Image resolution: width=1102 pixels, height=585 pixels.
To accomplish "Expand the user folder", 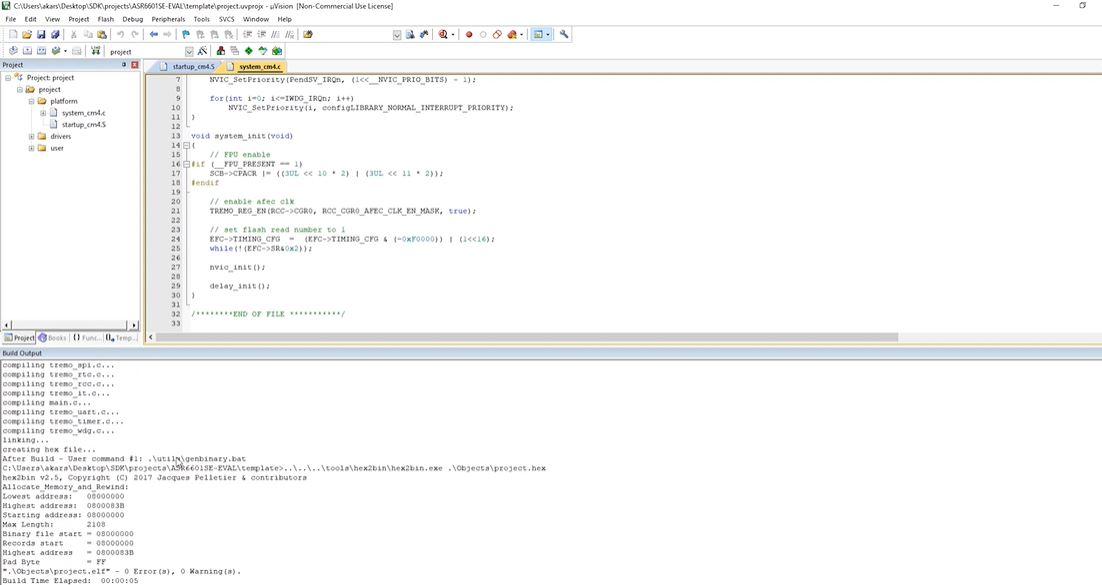I will click(x=31, y=148).
